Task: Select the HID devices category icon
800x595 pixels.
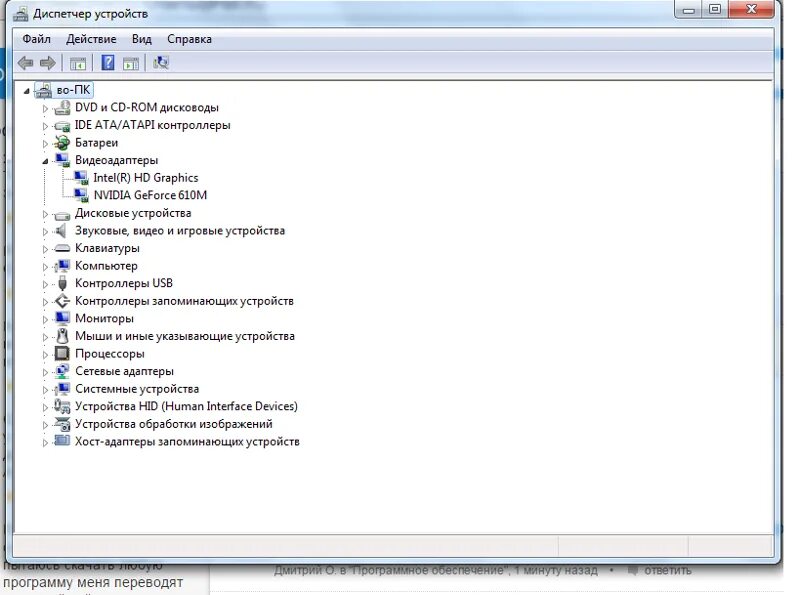Action: pyautogui.click(x=62, y=406)
